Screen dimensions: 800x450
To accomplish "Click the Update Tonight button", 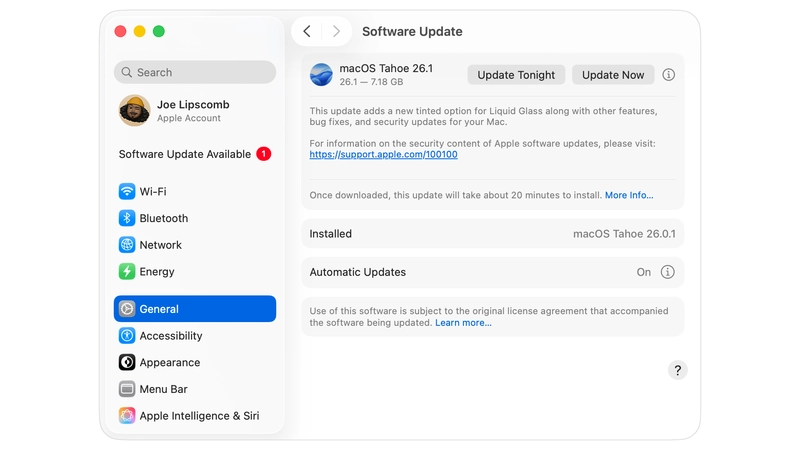I will [x=516, y=75].
